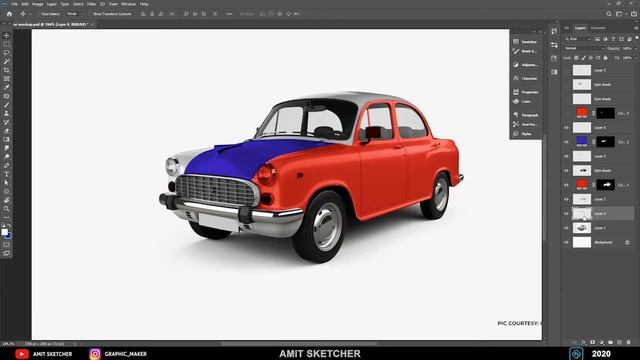This screenshot has width=640, height=360.
Task: Open the Kind layer filter dropdown
Action: pyautogui.click(x=577, y=39)
